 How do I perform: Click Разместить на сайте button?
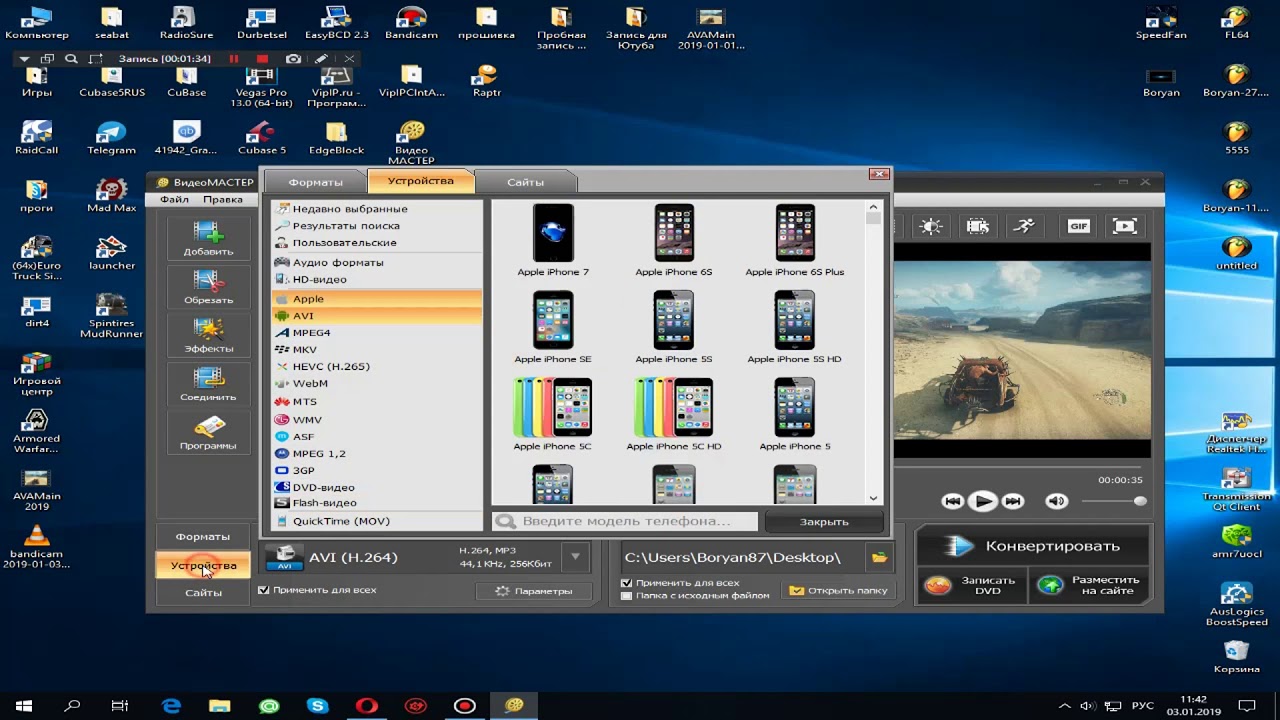1090,585
